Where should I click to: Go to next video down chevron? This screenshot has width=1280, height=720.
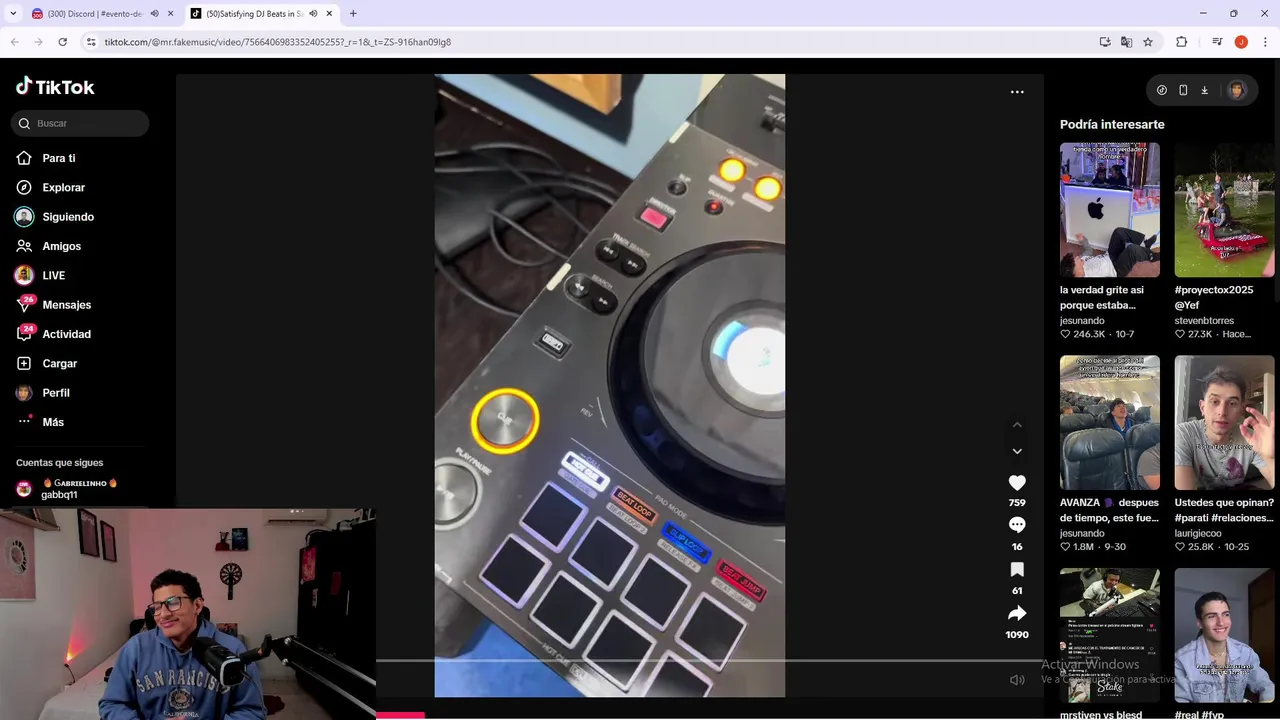[x=1017, y=451]
